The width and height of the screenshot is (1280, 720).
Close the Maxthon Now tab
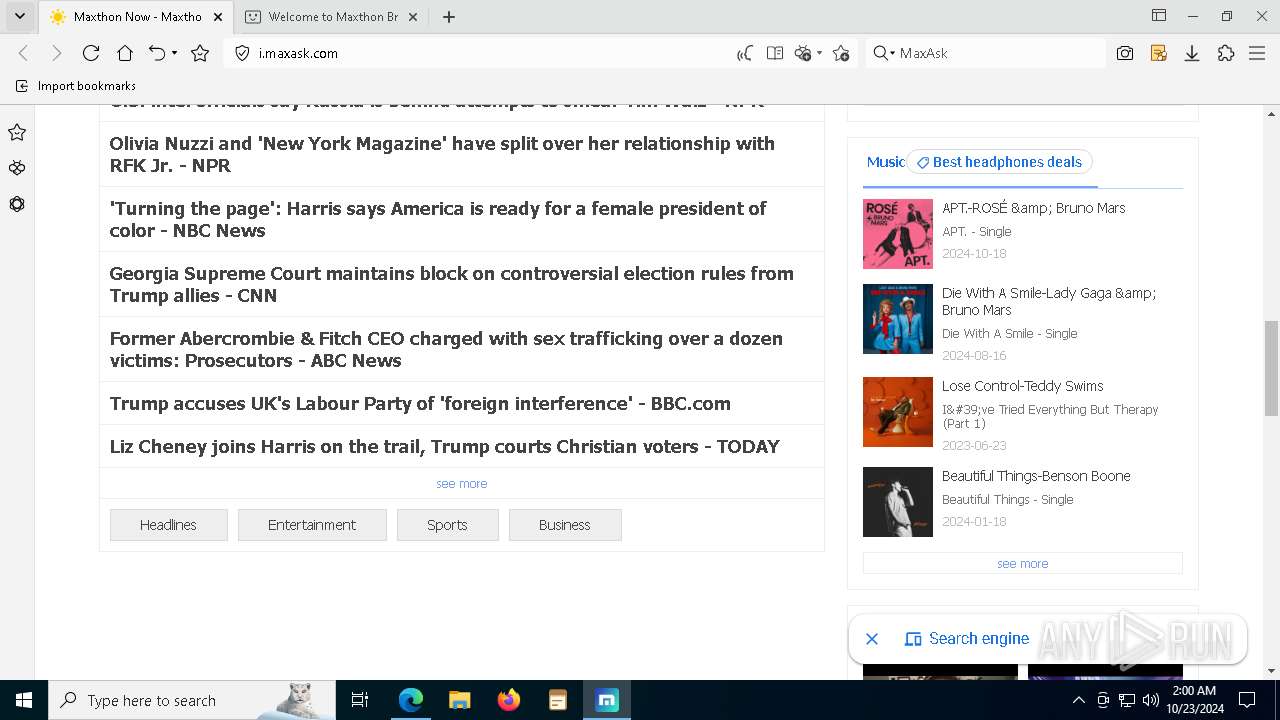click(218, 17)
